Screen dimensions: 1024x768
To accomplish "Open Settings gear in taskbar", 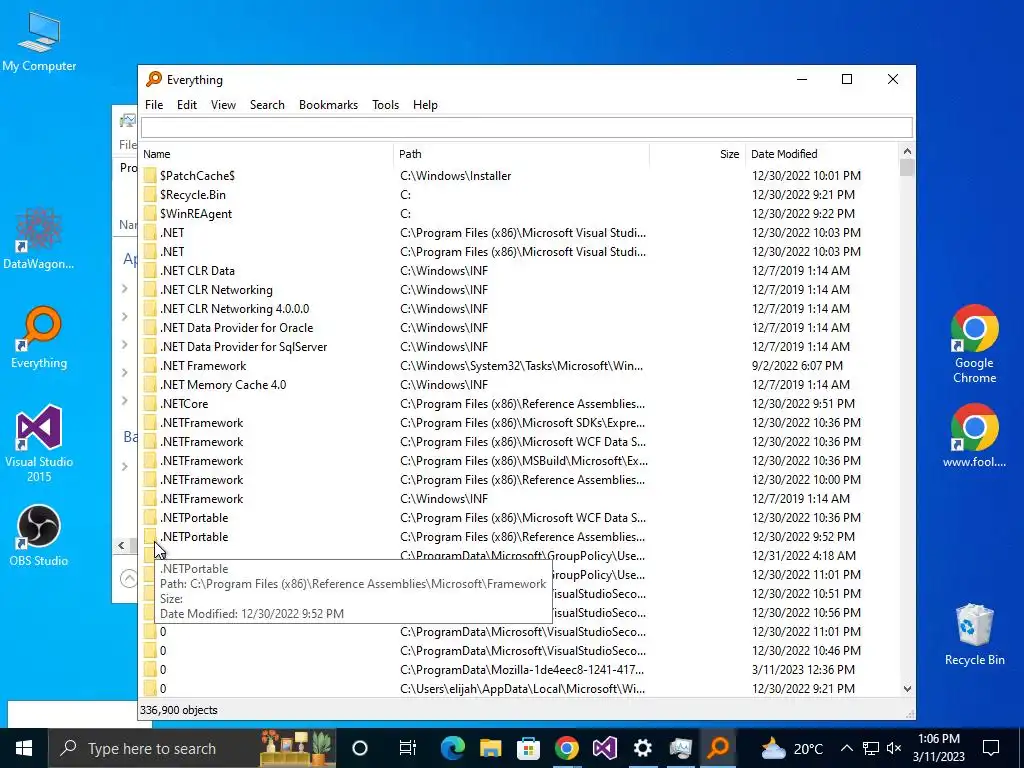I will [643, 748].
